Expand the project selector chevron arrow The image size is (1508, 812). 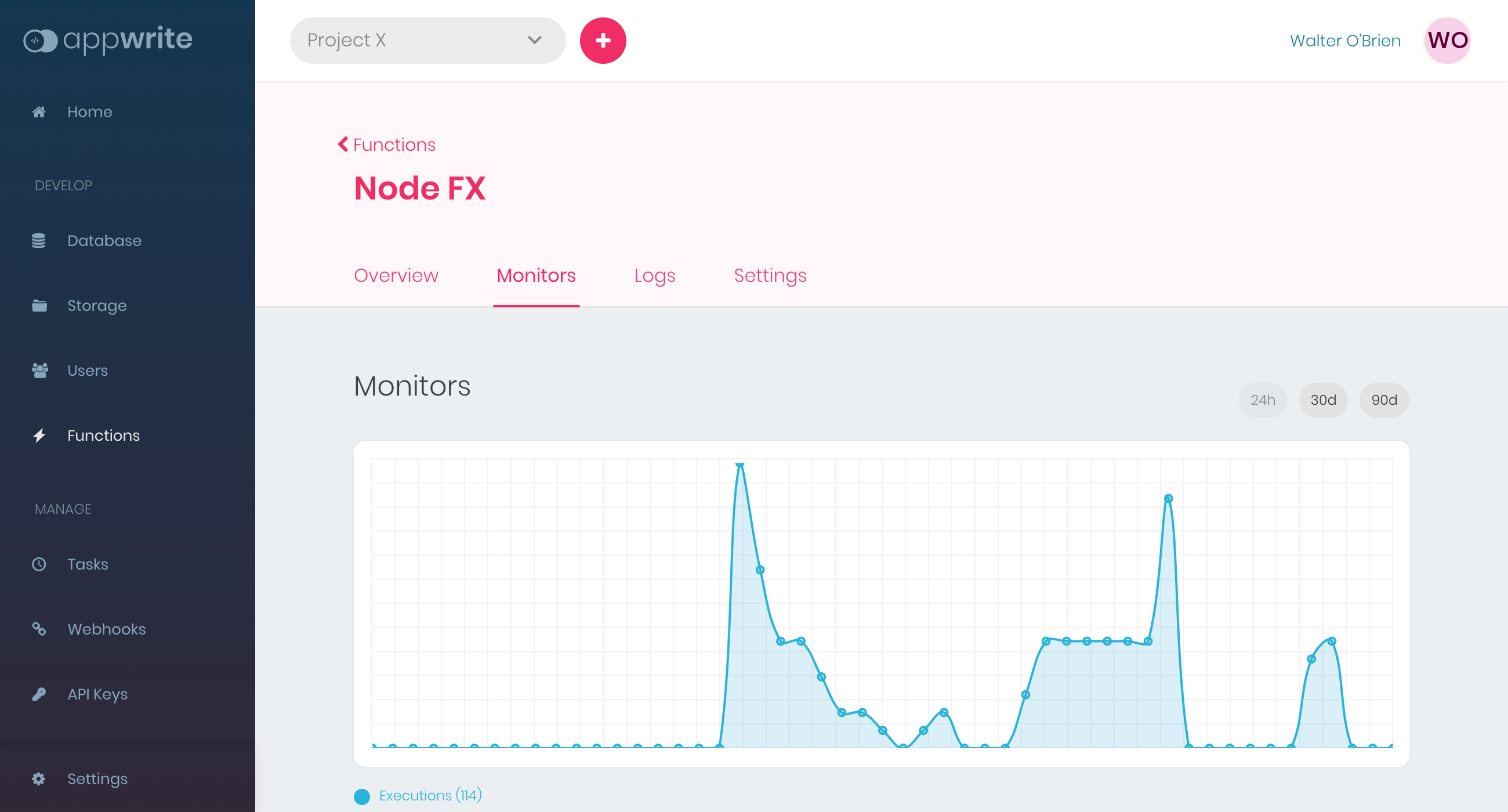(535, 41)
